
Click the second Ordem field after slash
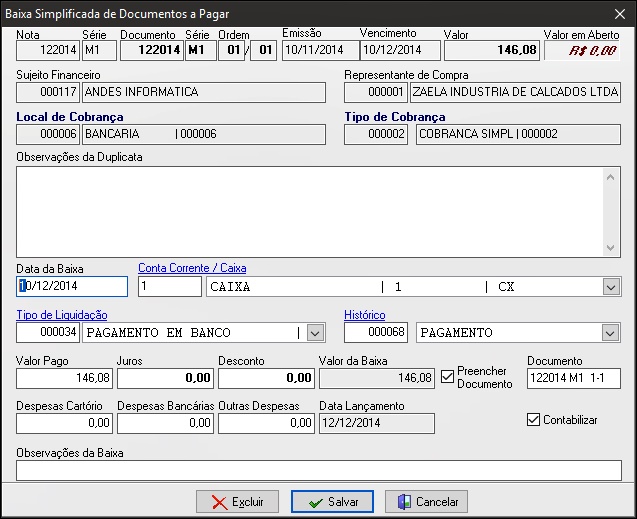(264, 51)
